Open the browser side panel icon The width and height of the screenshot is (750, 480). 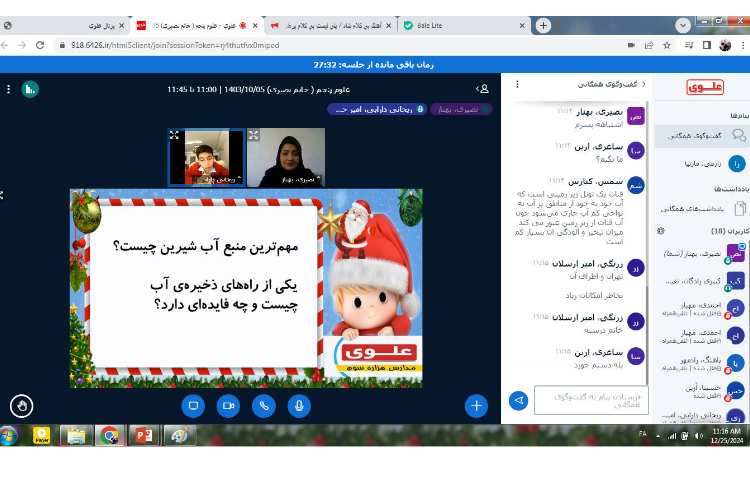pyautogui.click(x=707, y=45)
